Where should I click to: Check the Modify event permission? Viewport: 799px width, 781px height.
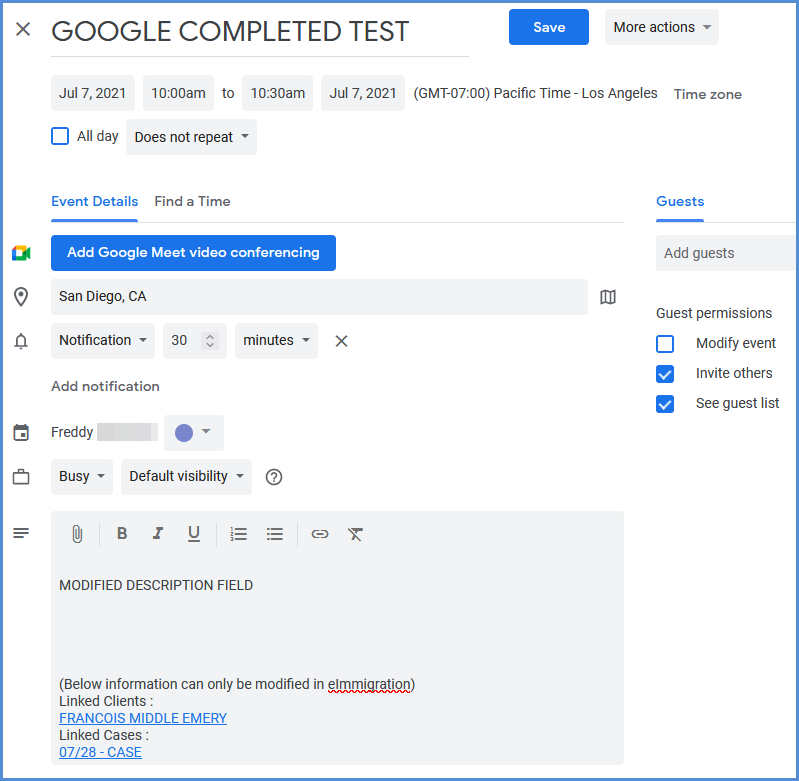[x=665, y=344]
